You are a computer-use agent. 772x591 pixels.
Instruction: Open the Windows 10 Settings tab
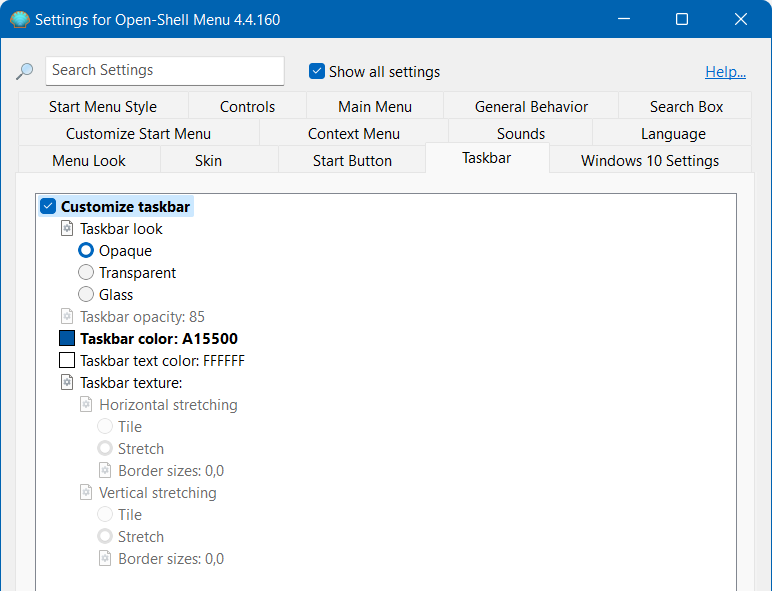pyautogui.click(x=650, y=161)
